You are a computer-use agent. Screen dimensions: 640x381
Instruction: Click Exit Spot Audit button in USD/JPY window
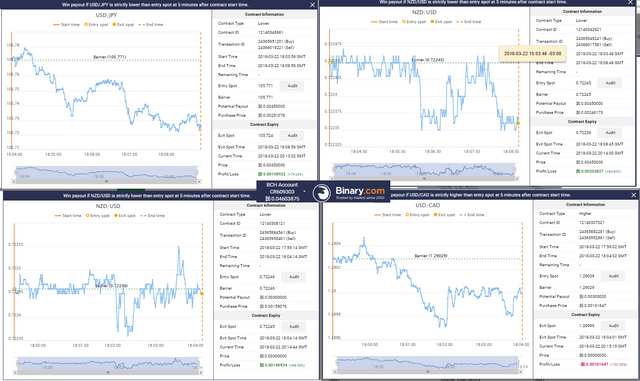tap(292, 135)
